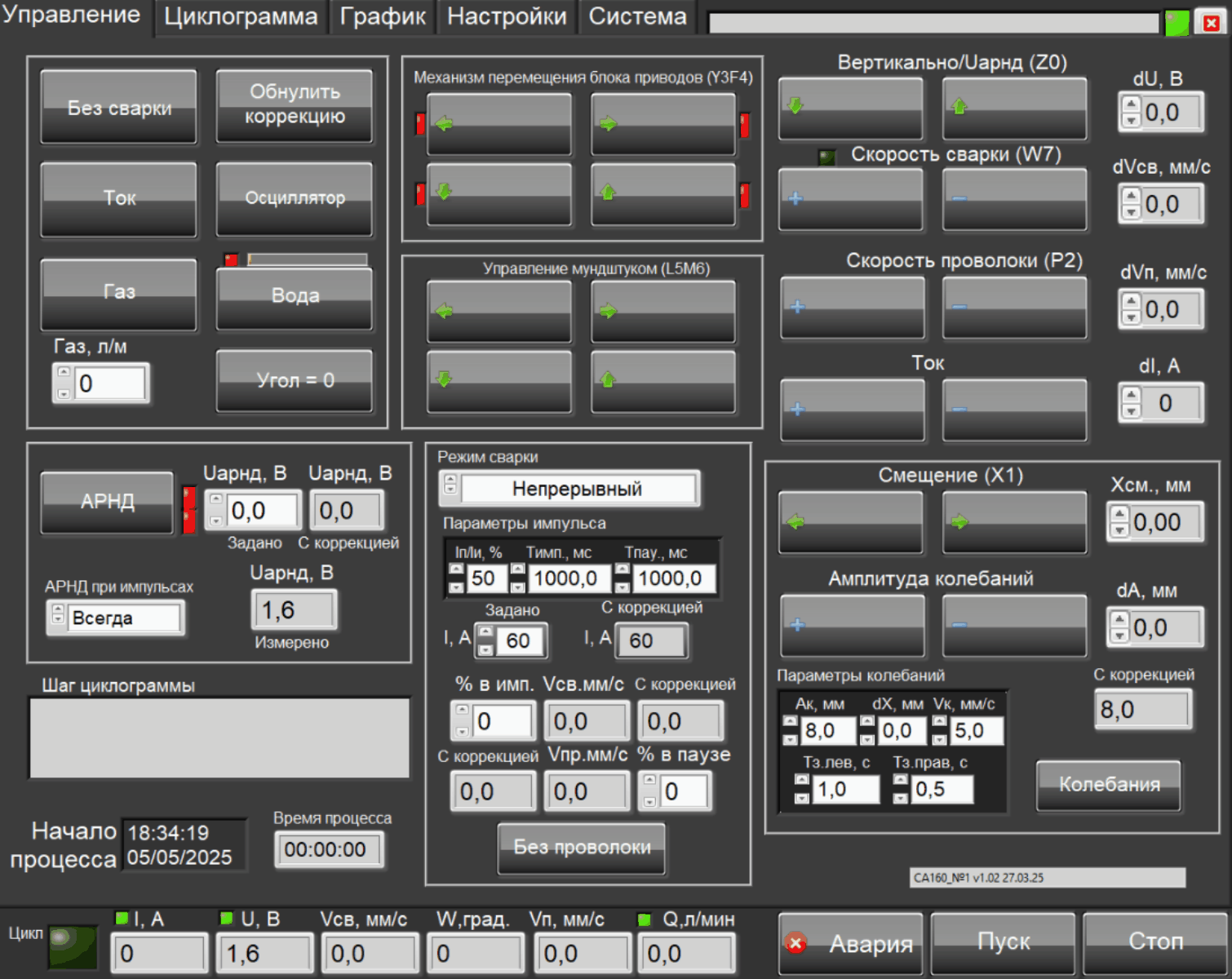Screen dimensions: 1232x979
Task: Click up arrow under Вертикально/Uарнд (Z0)
Action: (1014, 109)
